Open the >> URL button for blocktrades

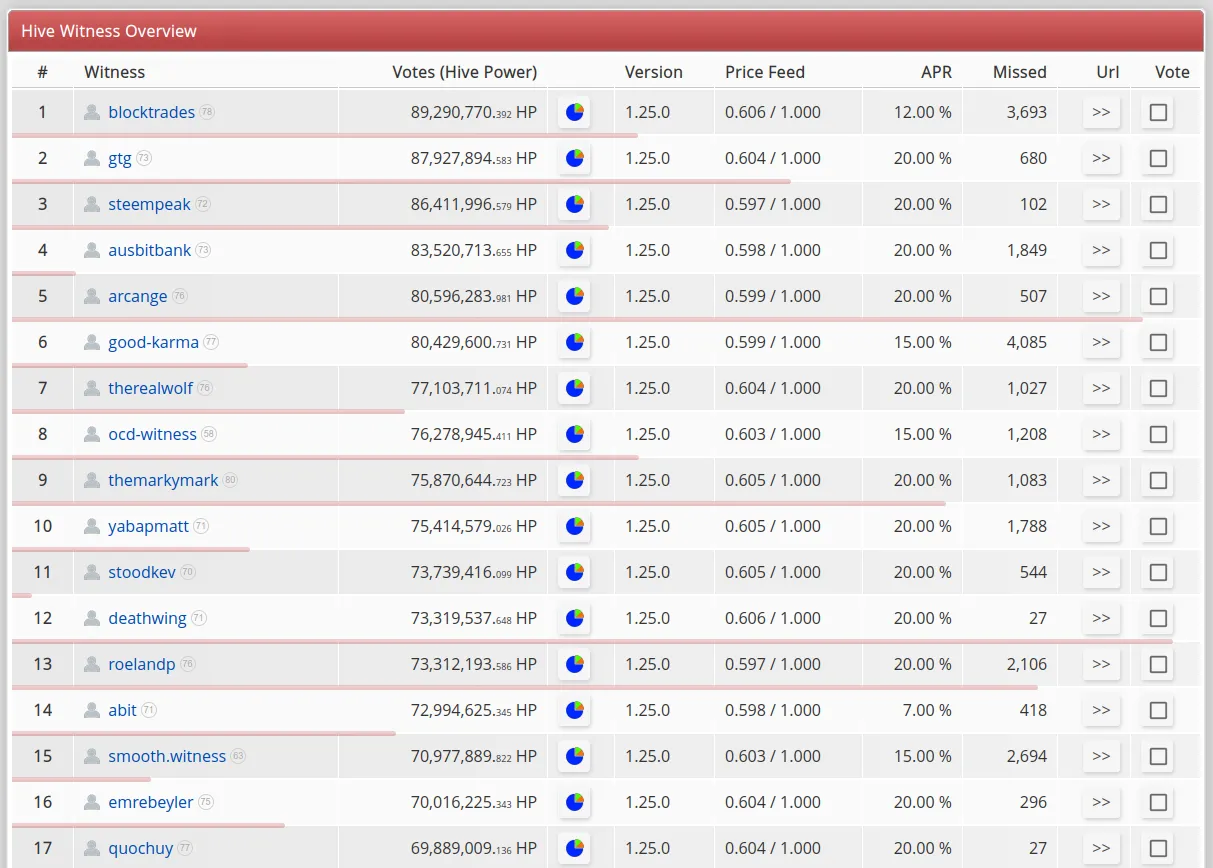pos(1101,113)
